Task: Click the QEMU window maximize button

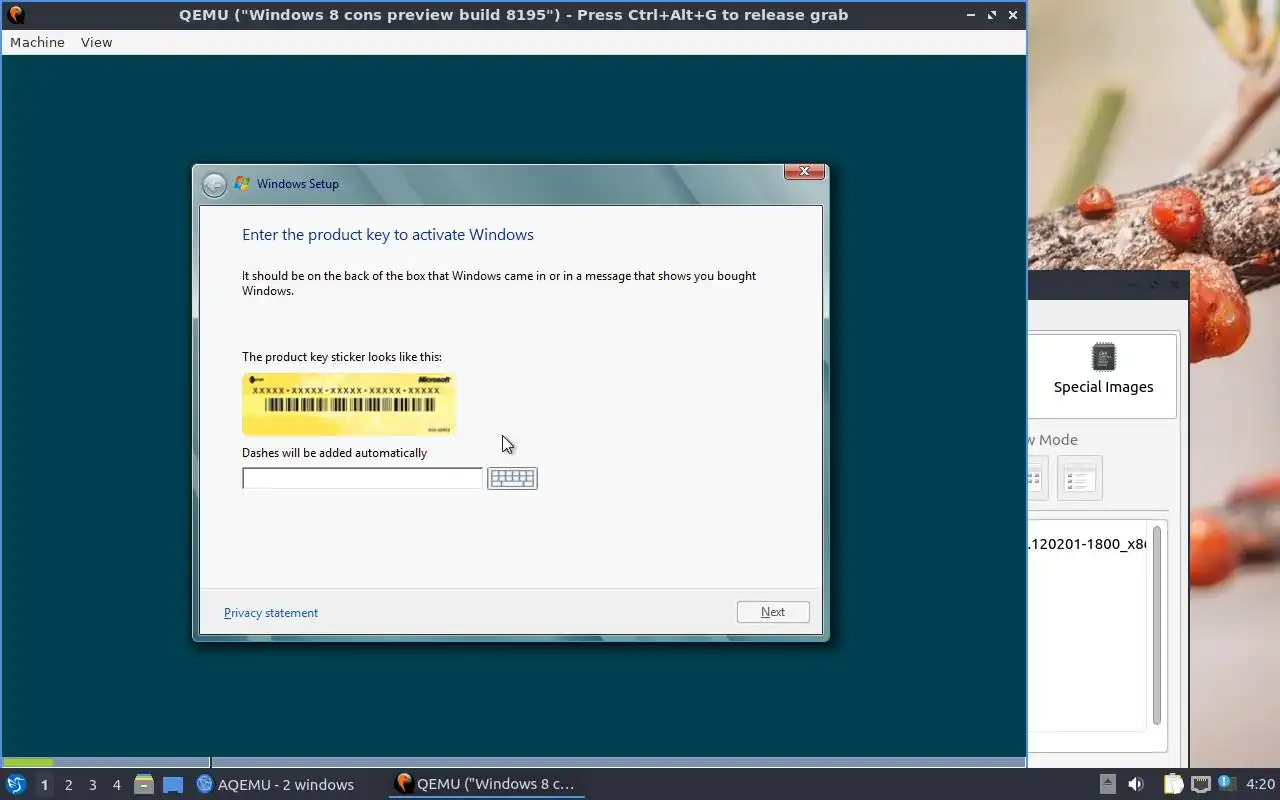Action: pyautogui.click(x=992, y=15)
